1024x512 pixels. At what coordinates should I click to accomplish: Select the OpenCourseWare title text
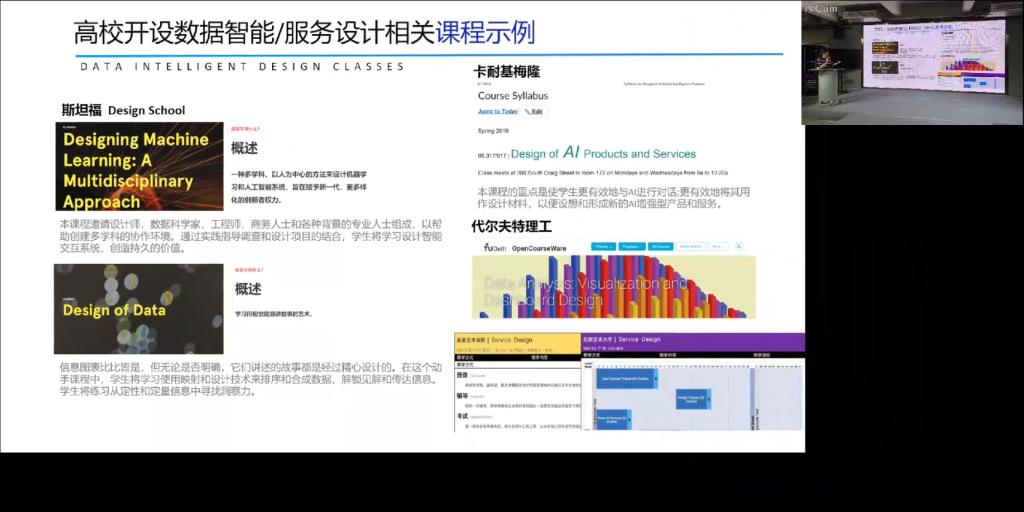pyautogui.click(x=539, y=248)
